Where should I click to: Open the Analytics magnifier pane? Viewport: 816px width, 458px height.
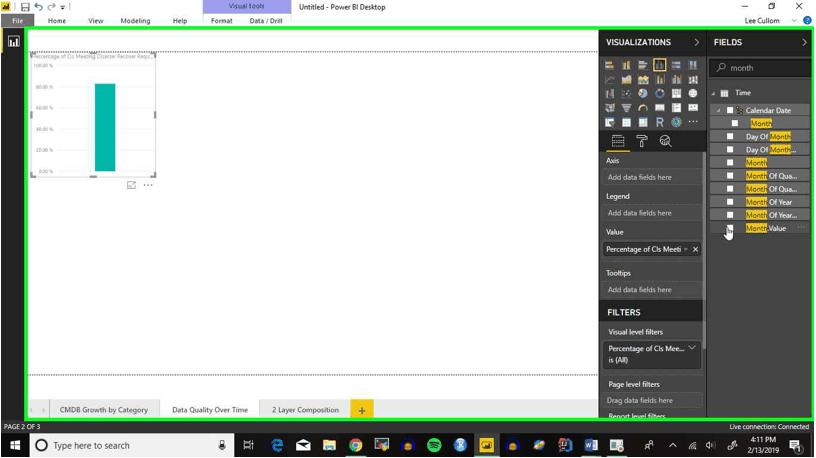coord(665,141)
